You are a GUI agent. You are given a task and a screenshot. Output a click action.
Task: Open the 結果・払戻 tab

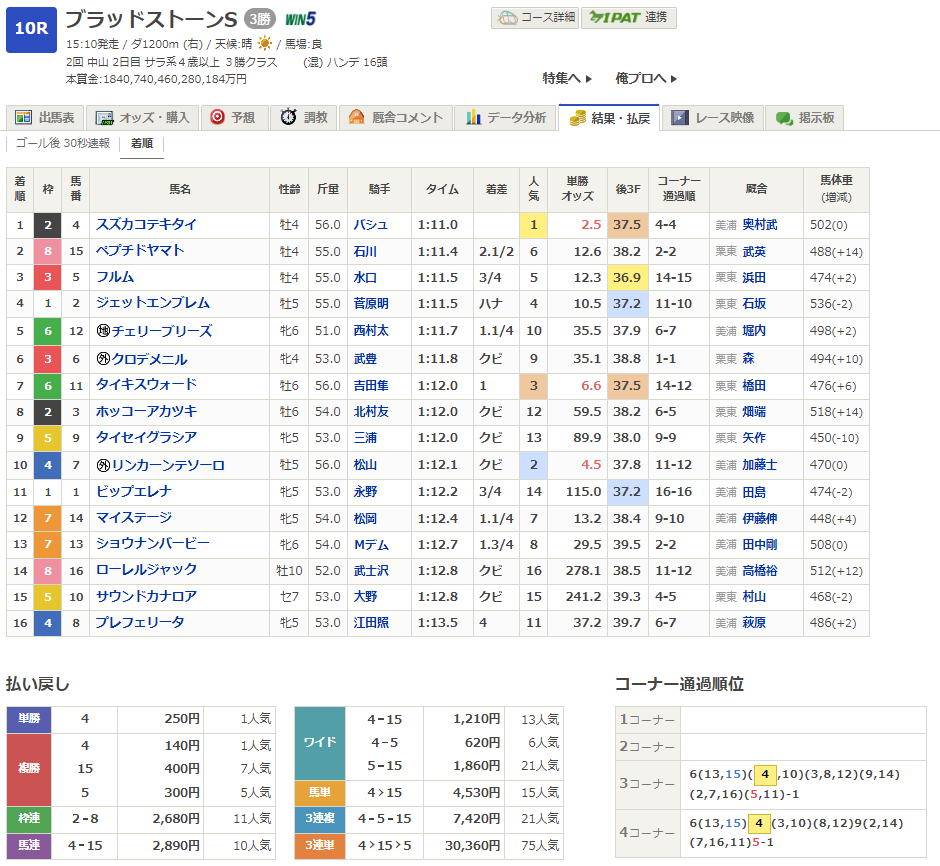tap(609, 118)
